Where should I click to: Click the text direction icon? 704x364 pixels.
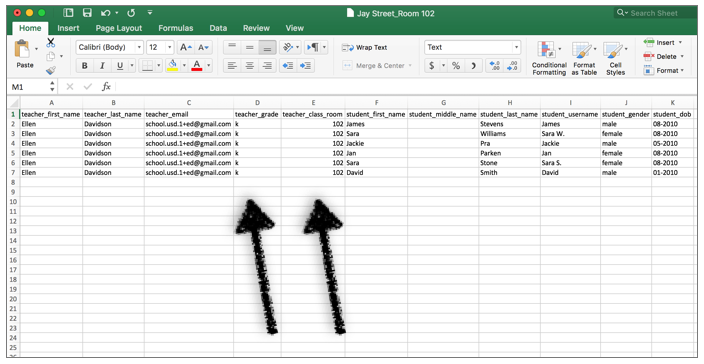coord(312,47)
